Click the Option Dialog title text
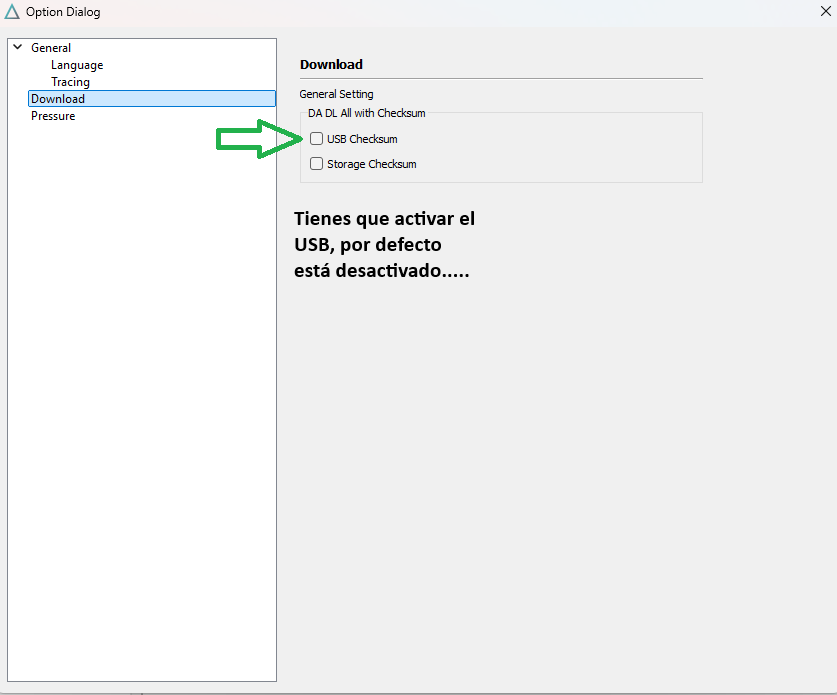 pos(63,12)
